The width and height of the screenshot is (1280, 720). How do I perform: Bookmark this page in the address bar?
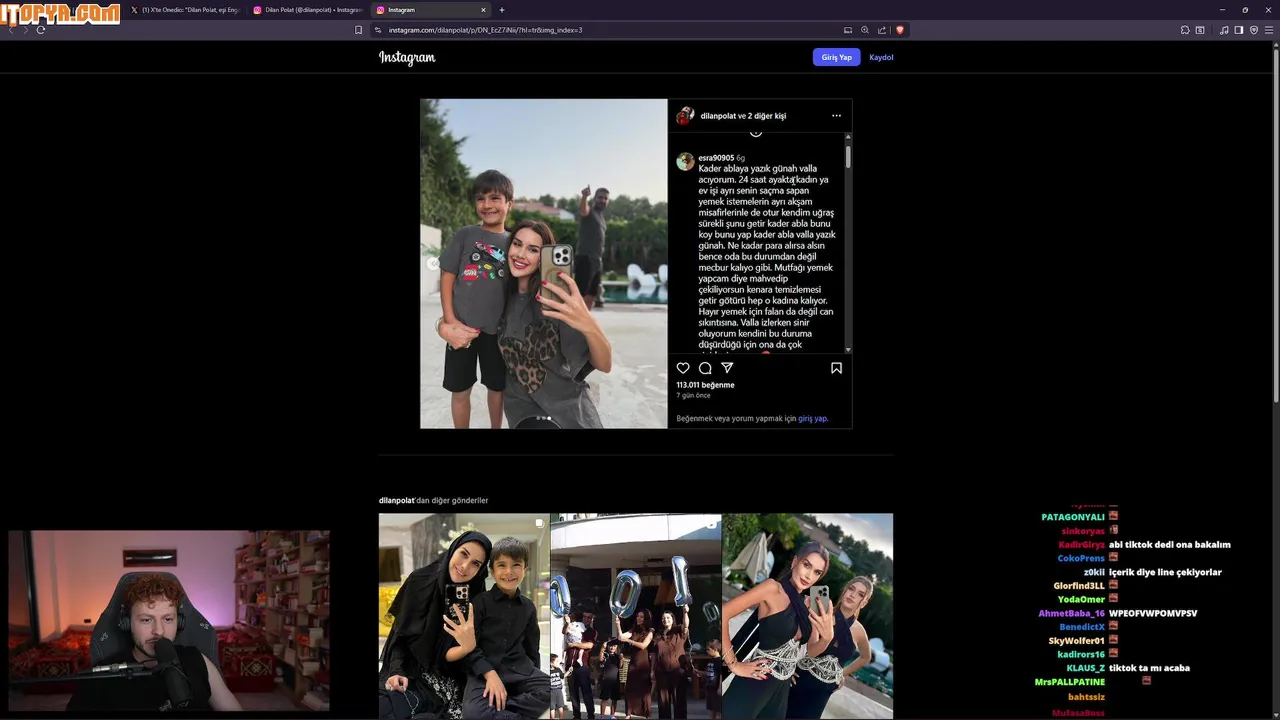tap(359, 30)
